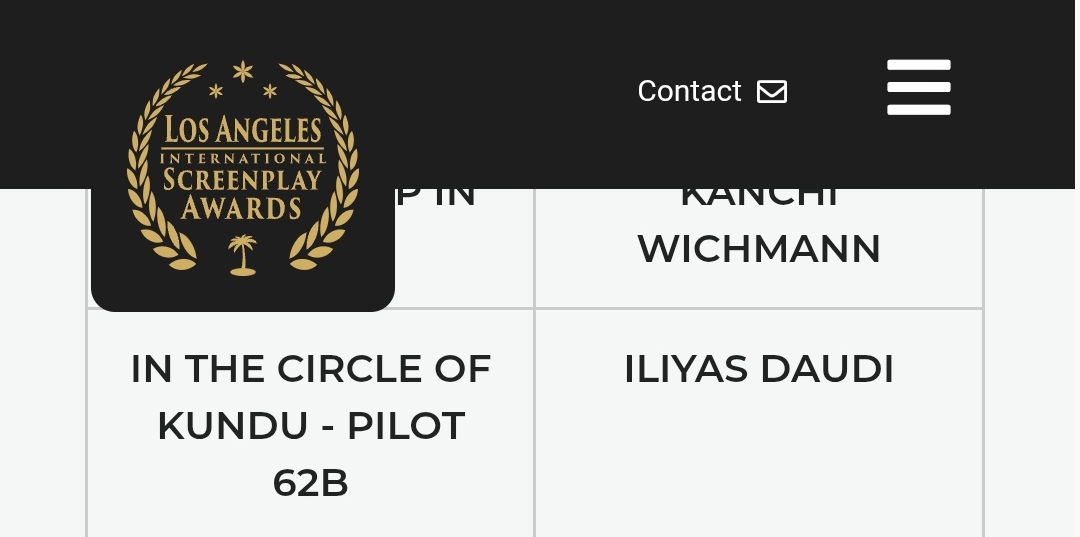Click the right laurel branch of the logo

(325, 169)
